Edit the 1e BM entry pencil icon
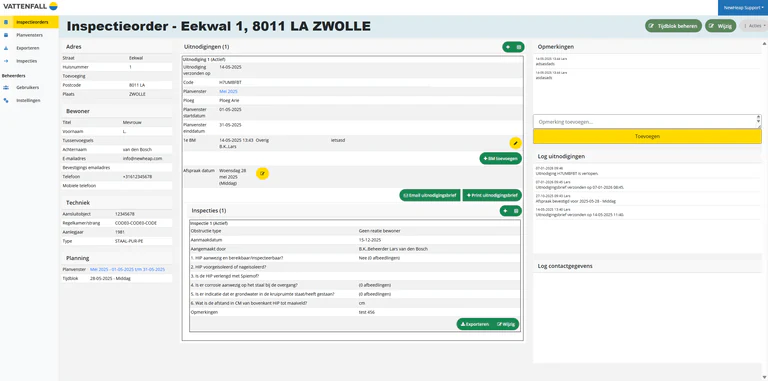This screenshot has height=381, width=768. [x=515, y=143]
